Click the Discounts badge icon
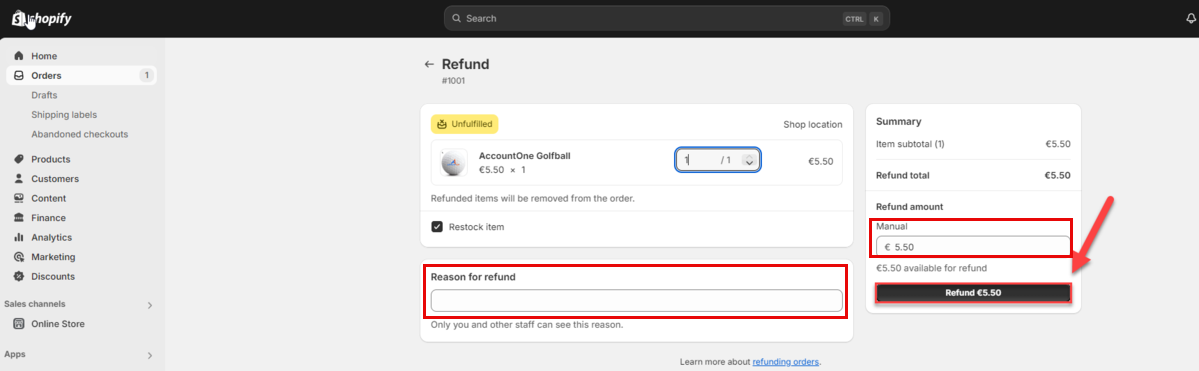The height and width of the screenshot is (371, 1199). coord(19,276)
